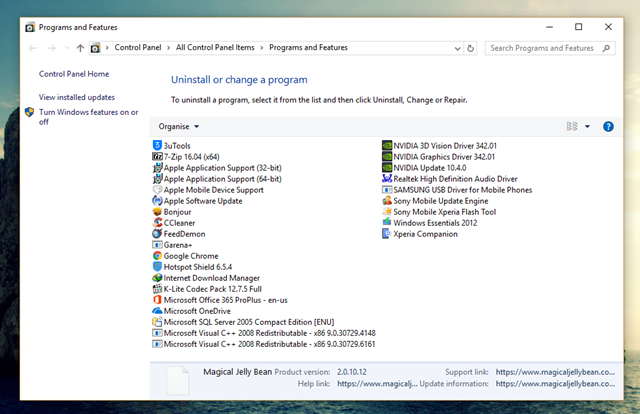Click the NVIDIA Update 10.4.0 icon
The height and width of the screenshot is (414, 640).
(387, 167)
